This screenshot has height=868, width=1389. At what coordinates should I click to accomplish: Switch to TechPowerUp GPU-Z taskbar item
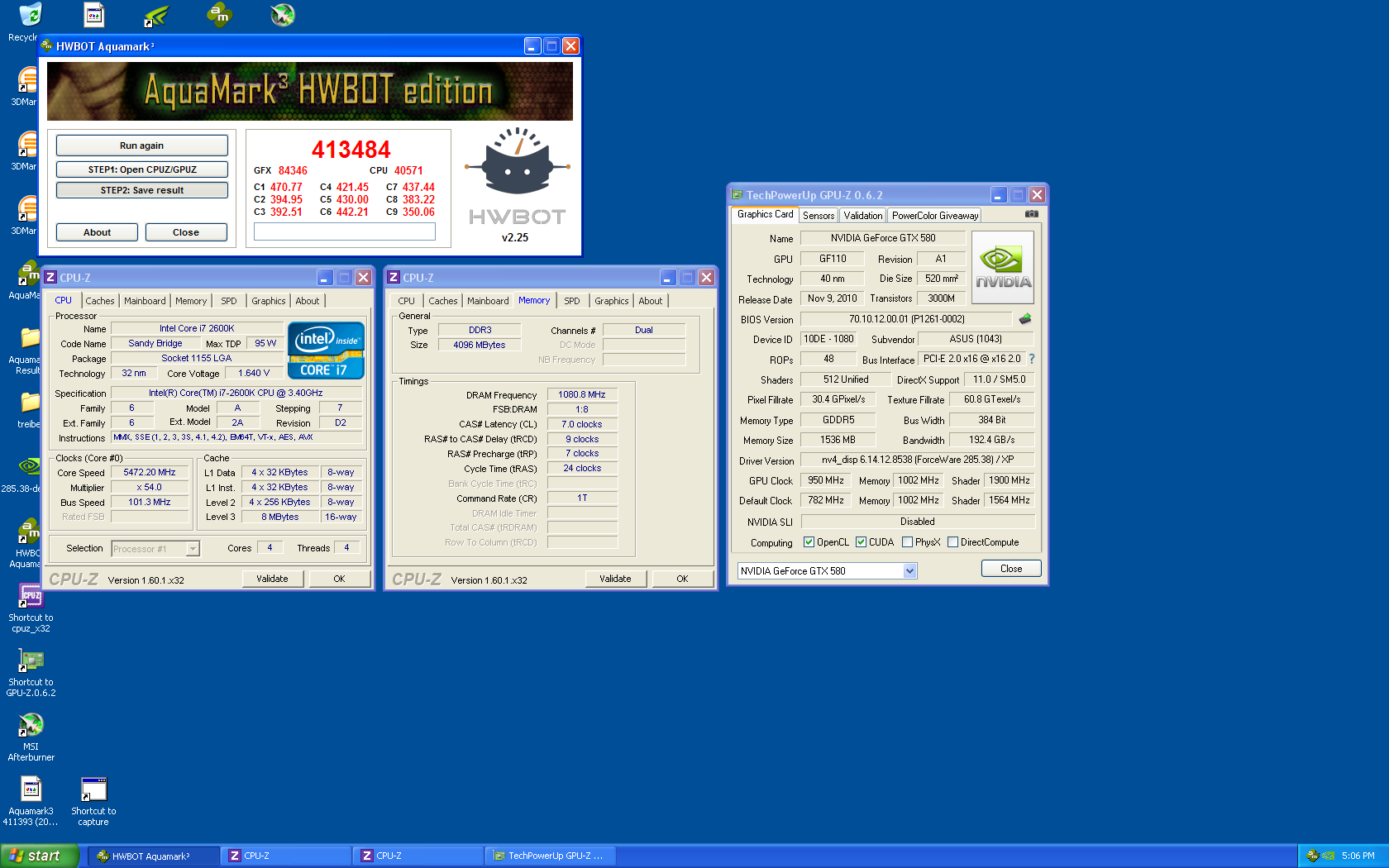551,856
